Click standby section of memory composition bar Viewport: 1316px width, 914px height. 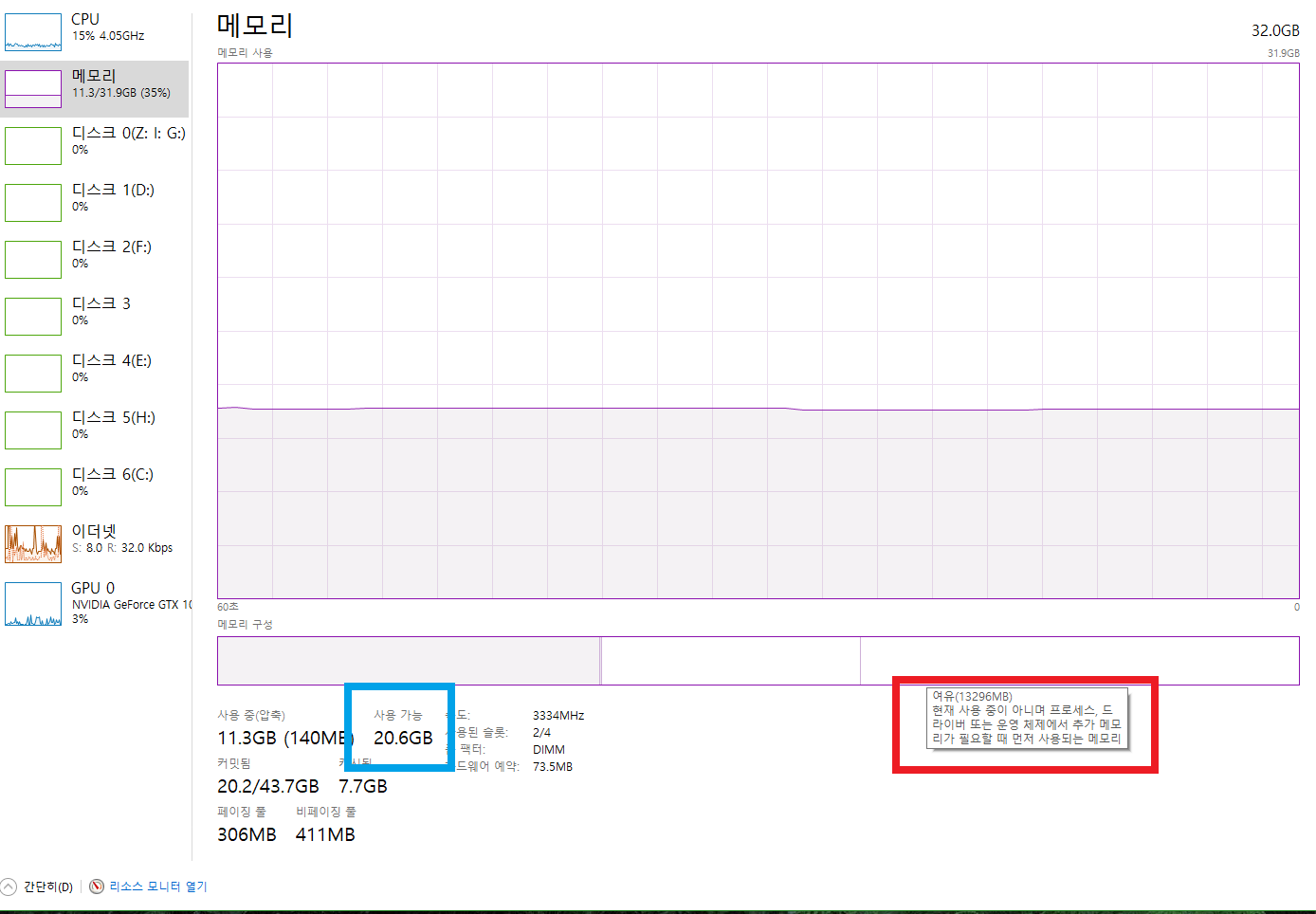(730, 660)
